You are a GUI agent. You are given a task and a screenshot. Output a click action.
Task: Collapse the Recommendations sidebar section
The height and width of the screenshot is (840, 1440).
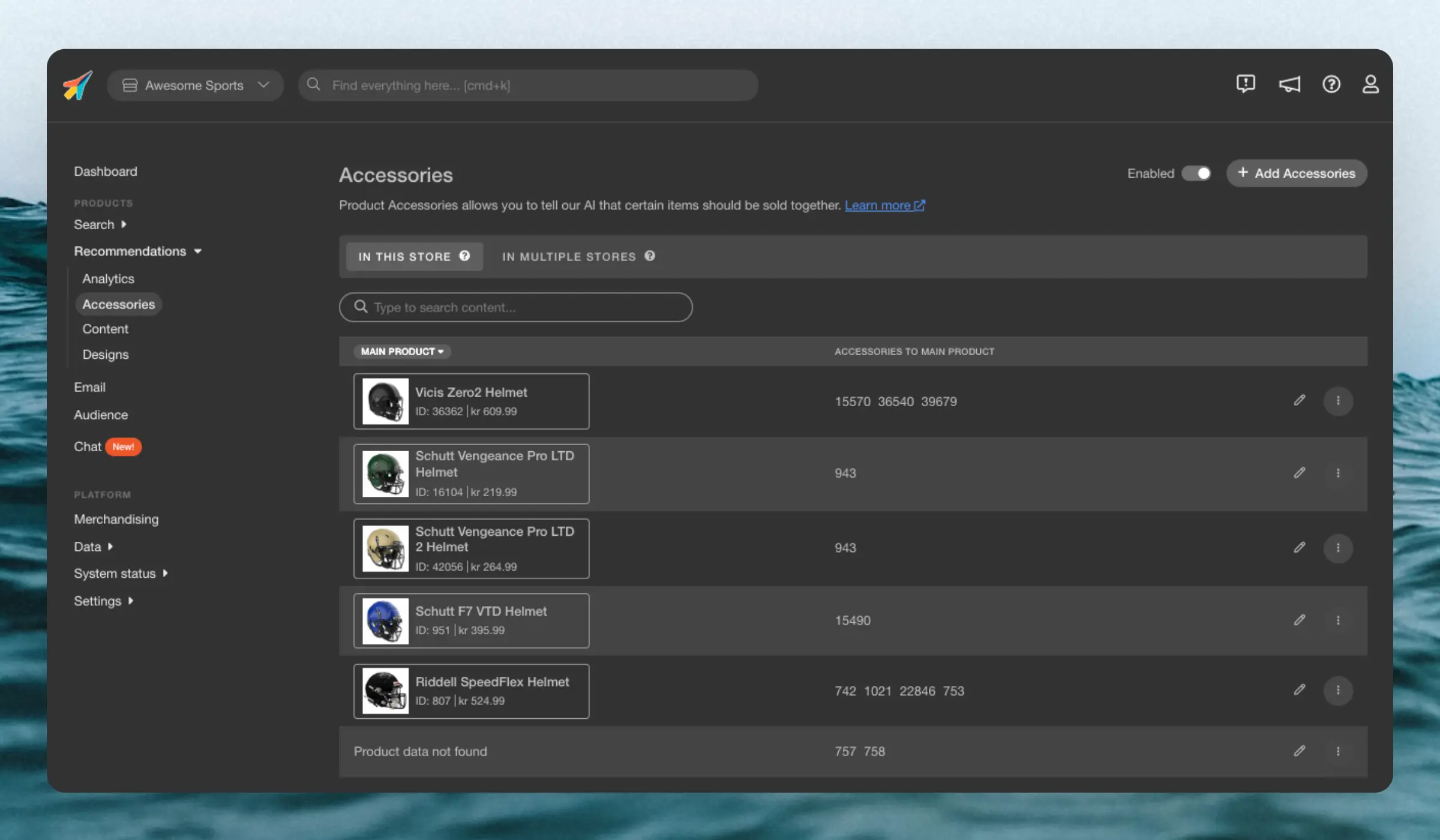point(137,251)
